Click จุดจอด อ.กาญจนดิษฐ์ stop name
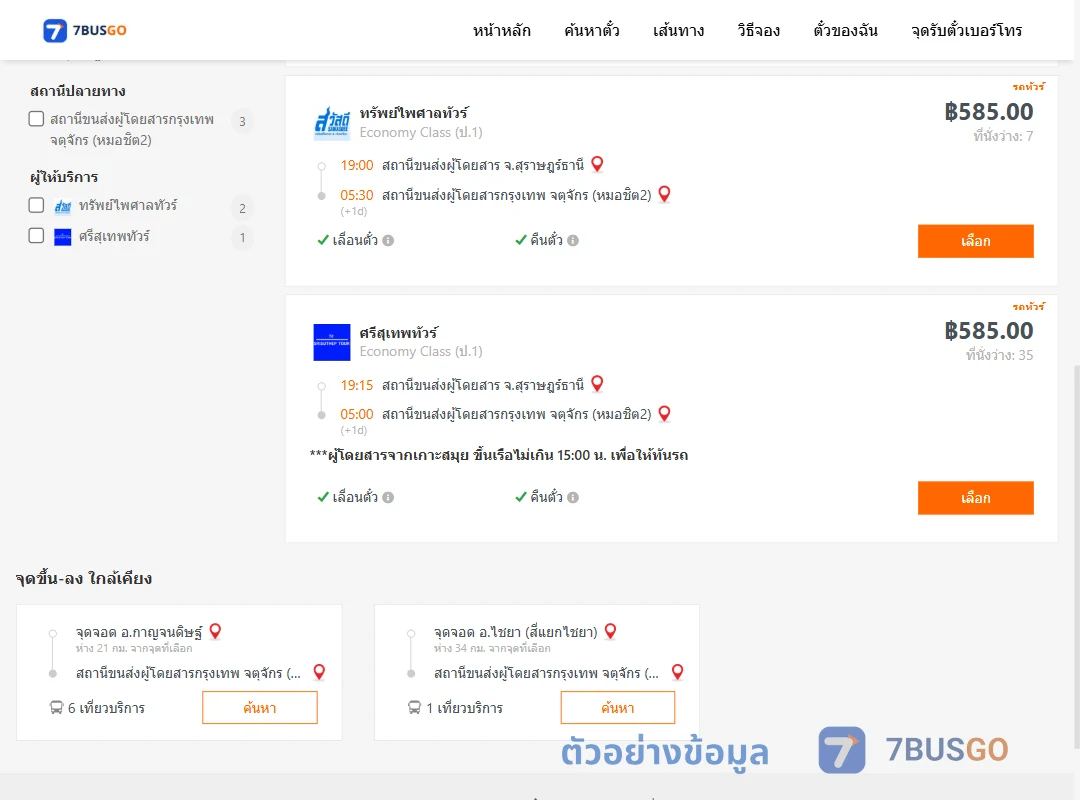Screen dimensions: 1080x800 point(139,632)
